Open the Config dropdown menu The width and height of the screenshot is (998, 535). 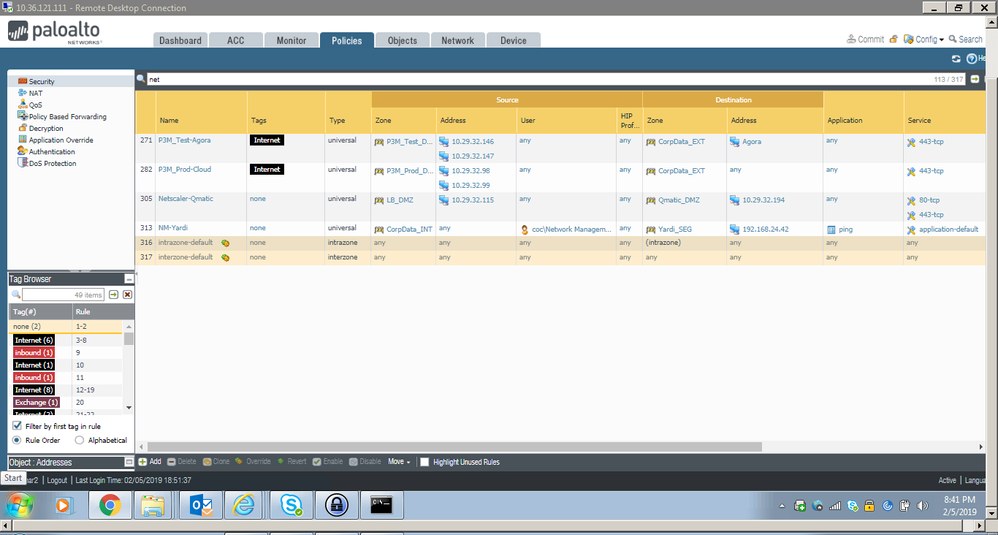pos(926,40)
